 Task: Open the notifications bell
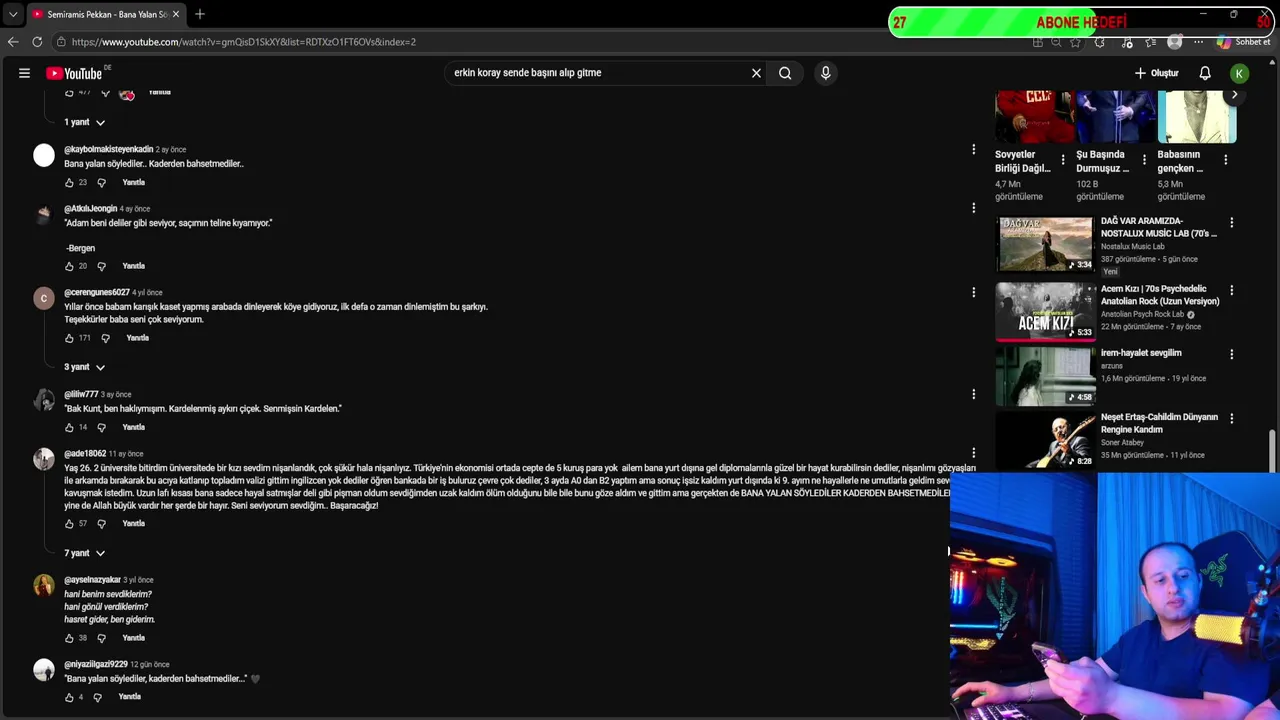1205,73
